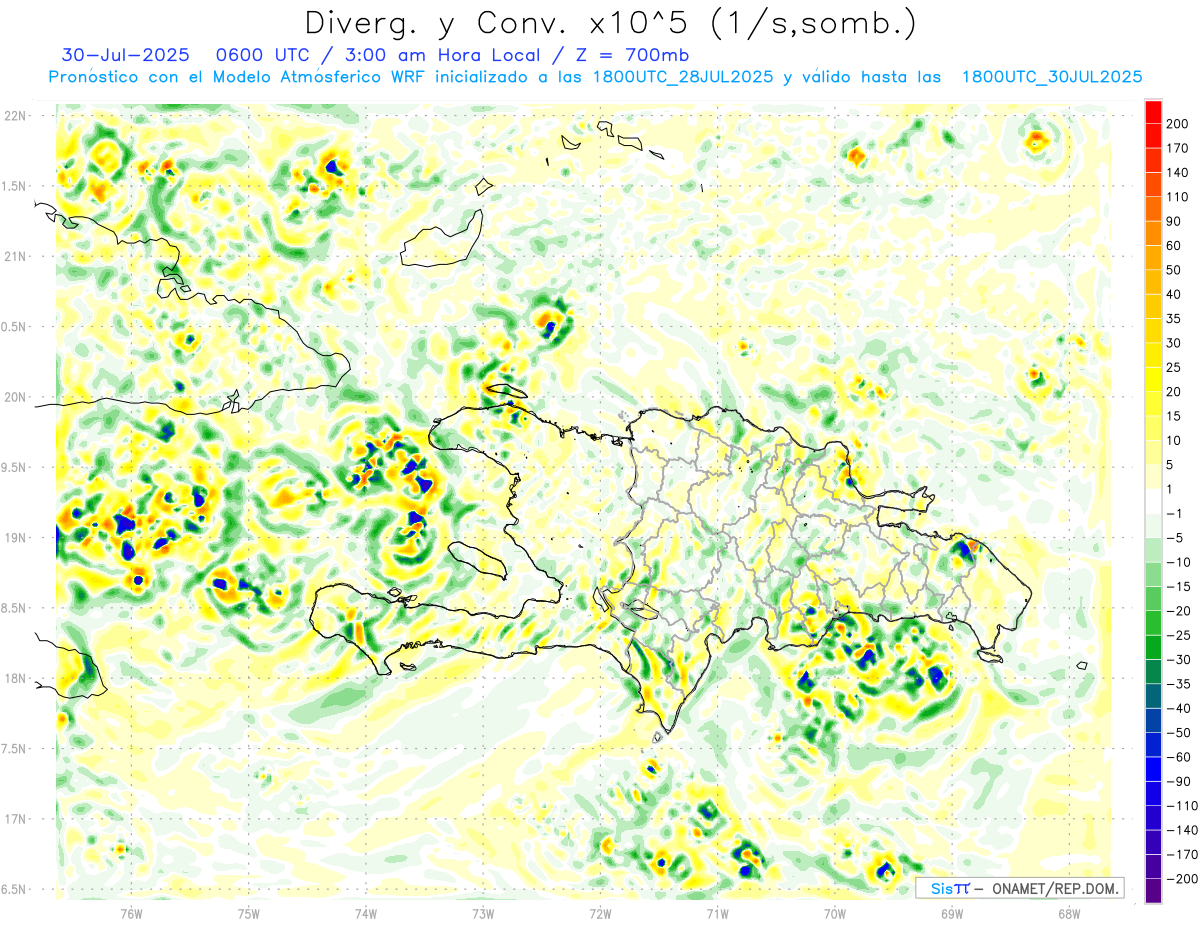1200x927 pixels.
Task: Click the 'Pronóstico con el Modelo Atmosférico WRF' text
Action: (239, 77)
